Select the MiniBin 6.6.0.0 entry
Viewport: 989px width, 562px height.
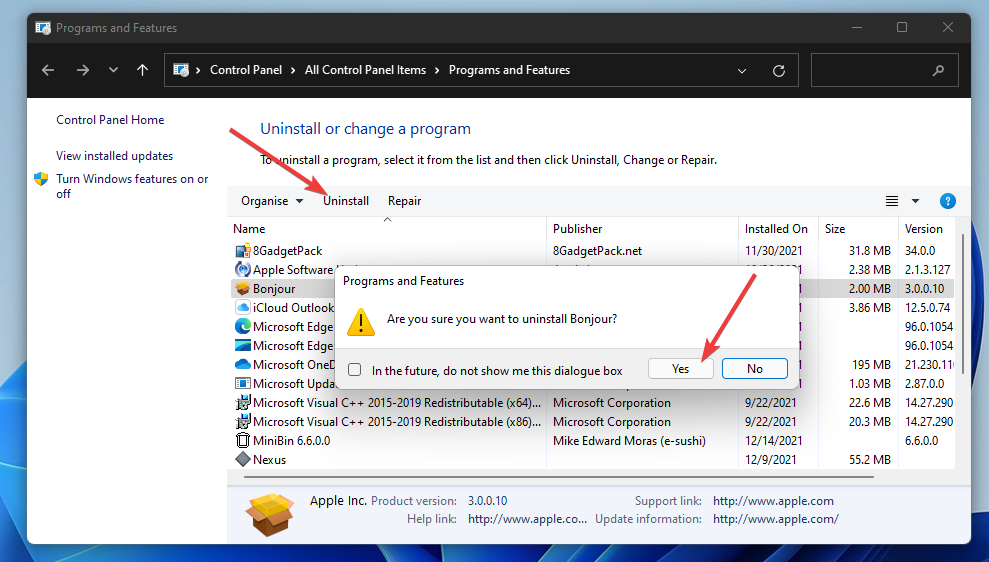tap(291, 440)
